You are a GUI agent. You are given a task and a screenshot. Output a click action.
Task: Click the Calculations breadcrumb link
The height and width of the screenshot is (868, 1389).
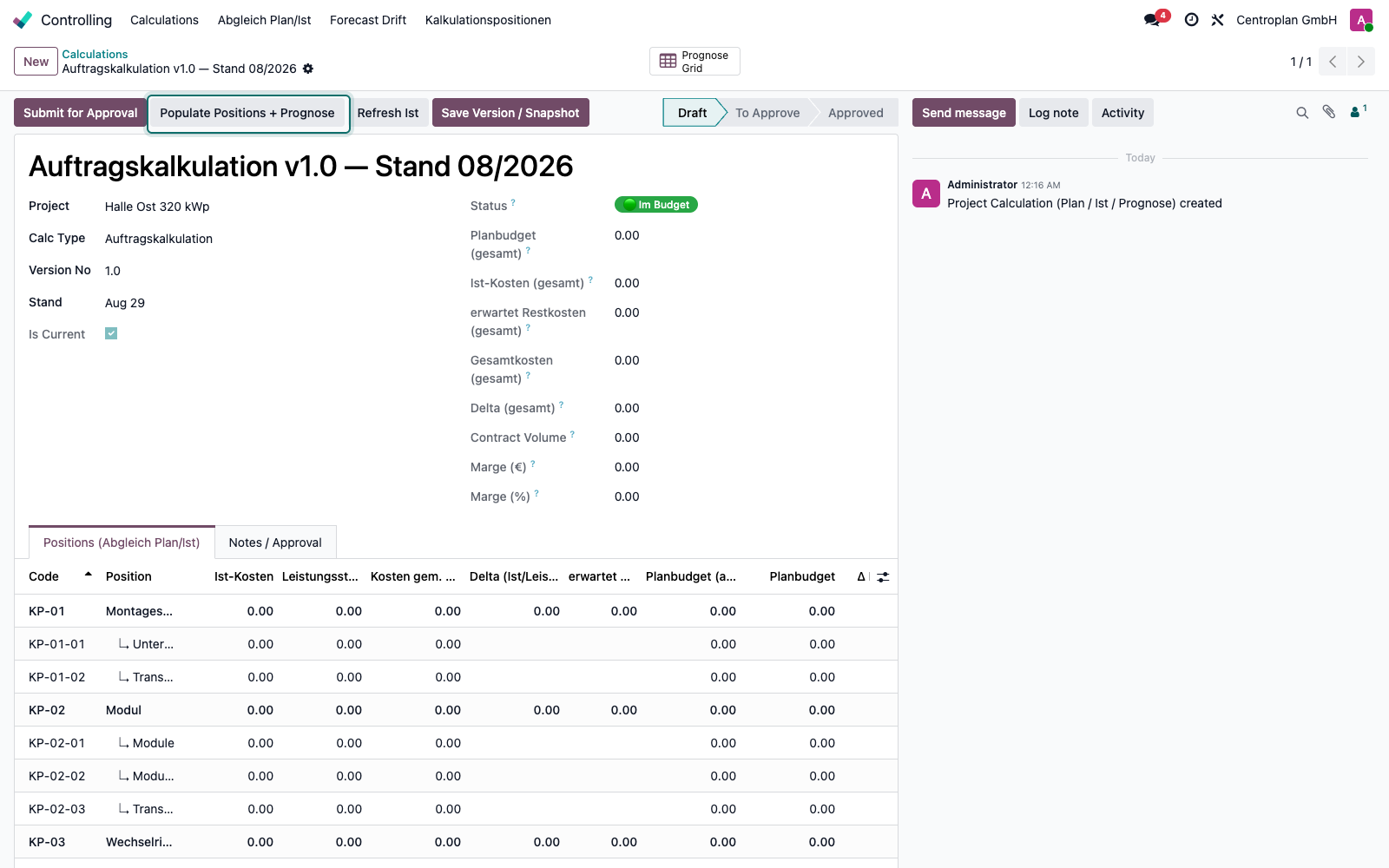pos(95,54)
